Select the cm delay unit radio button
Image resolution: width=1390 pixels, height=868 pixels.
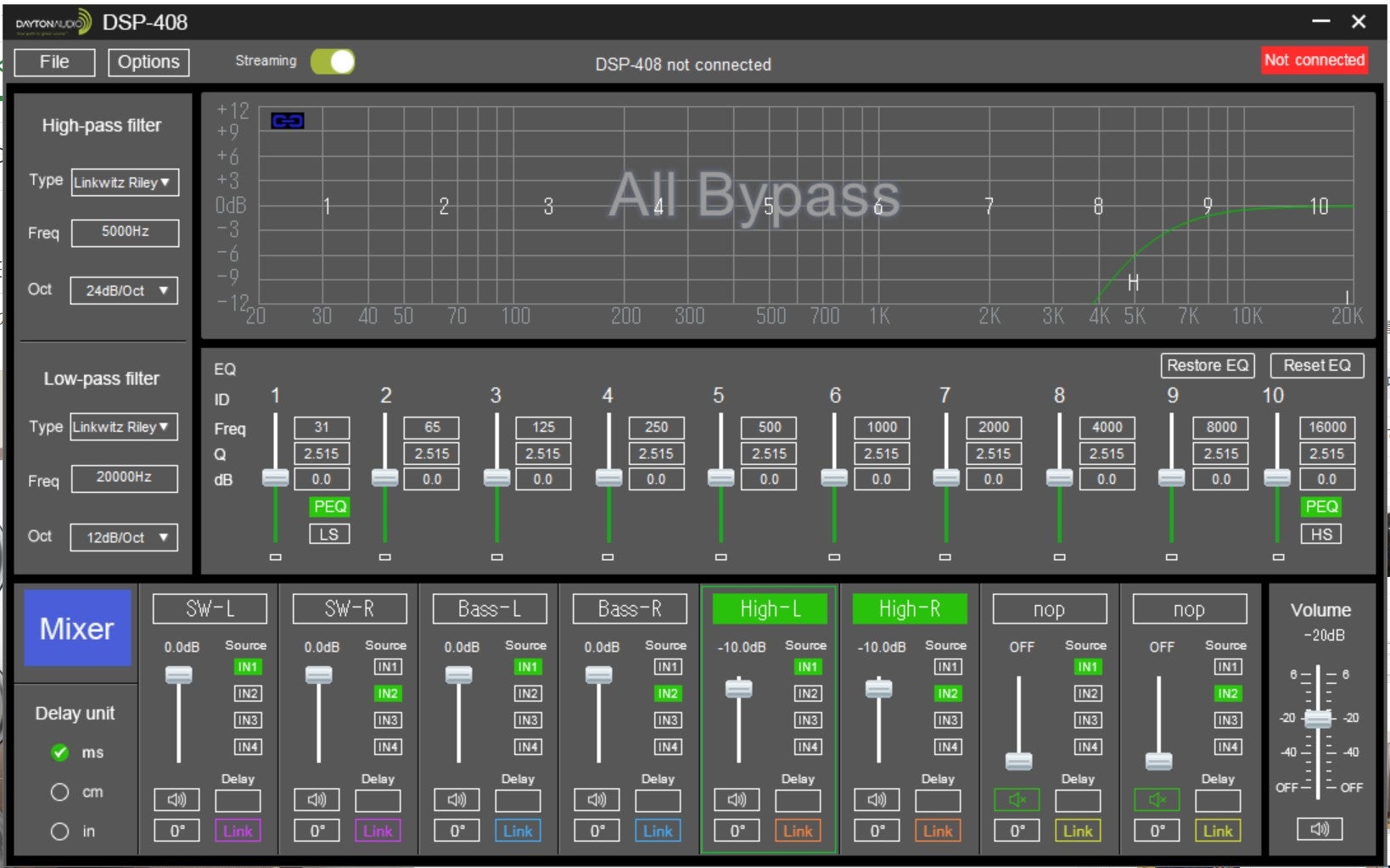tap(59, 792)
